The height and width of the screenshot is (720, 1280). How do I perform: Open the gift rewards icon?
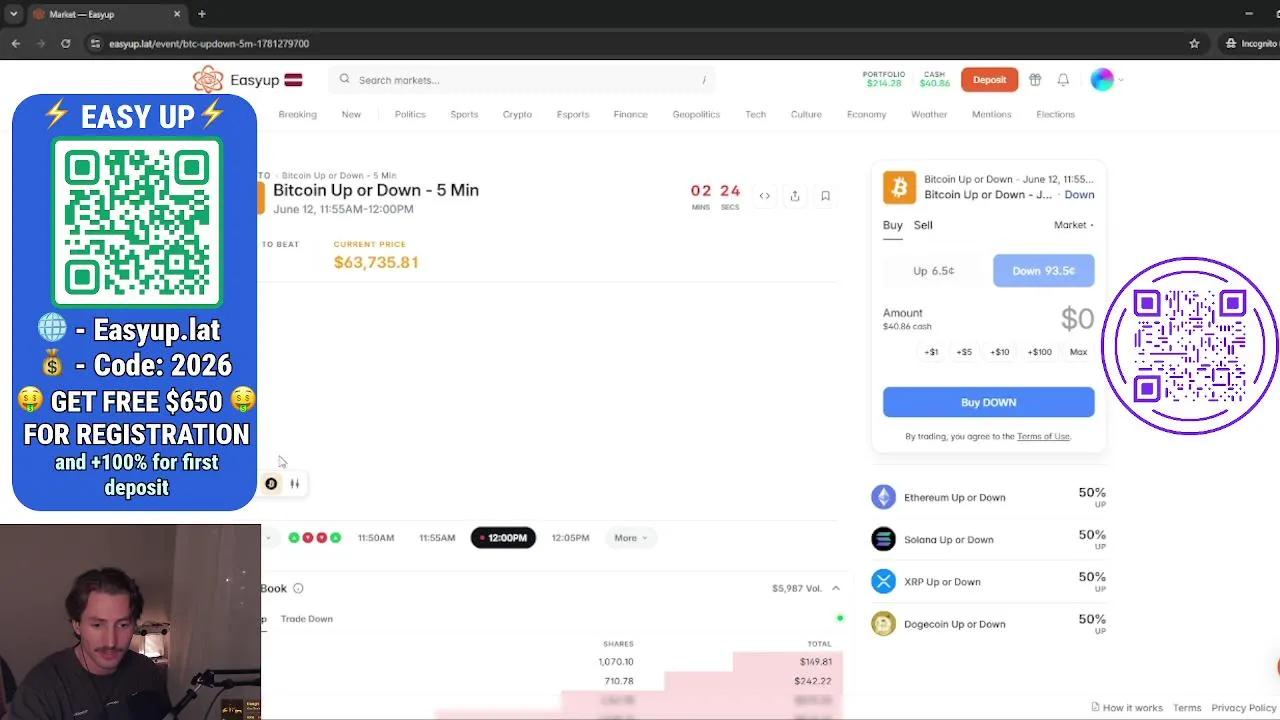[1035, 80]
